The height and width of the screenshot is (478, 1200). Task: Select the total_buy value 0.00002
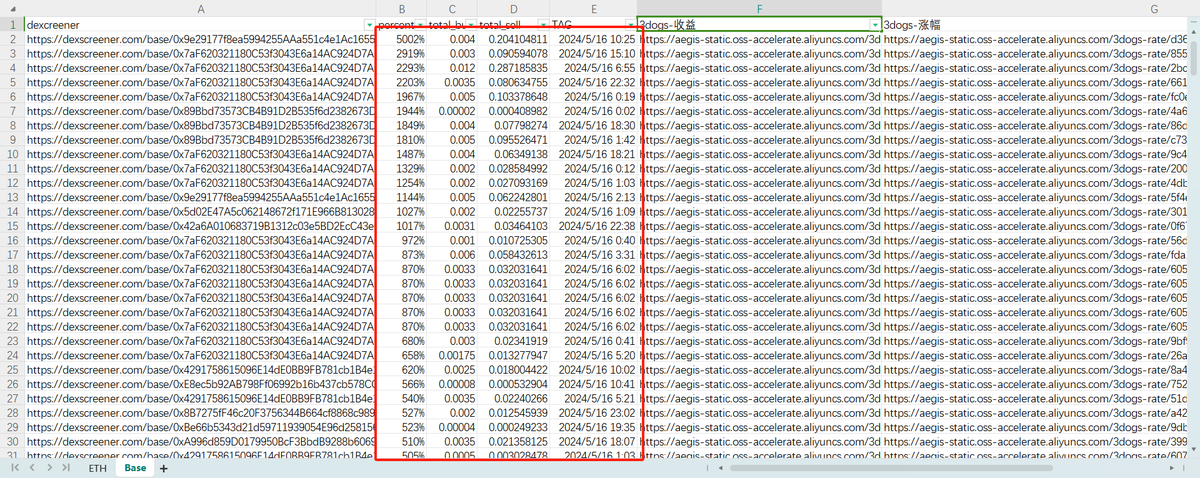[x=452, y=111]
